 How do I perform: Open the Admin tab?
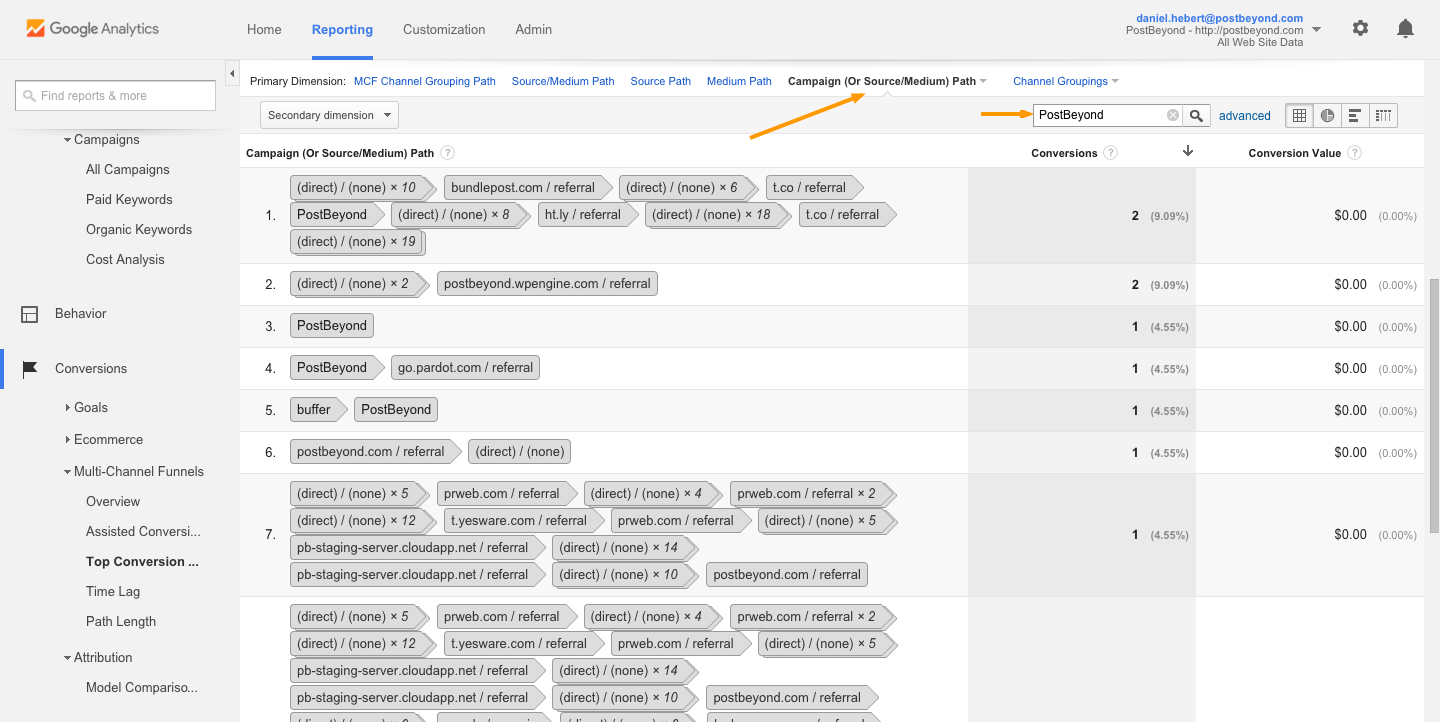(533, 30)
